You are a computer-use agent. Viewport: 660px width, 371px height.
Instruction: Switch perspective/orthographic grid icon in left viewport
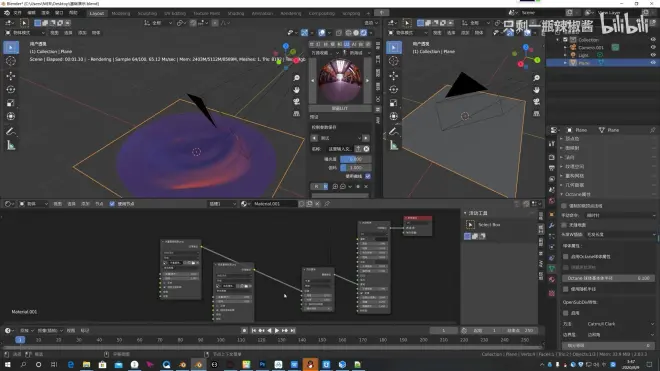coord(296,113)
